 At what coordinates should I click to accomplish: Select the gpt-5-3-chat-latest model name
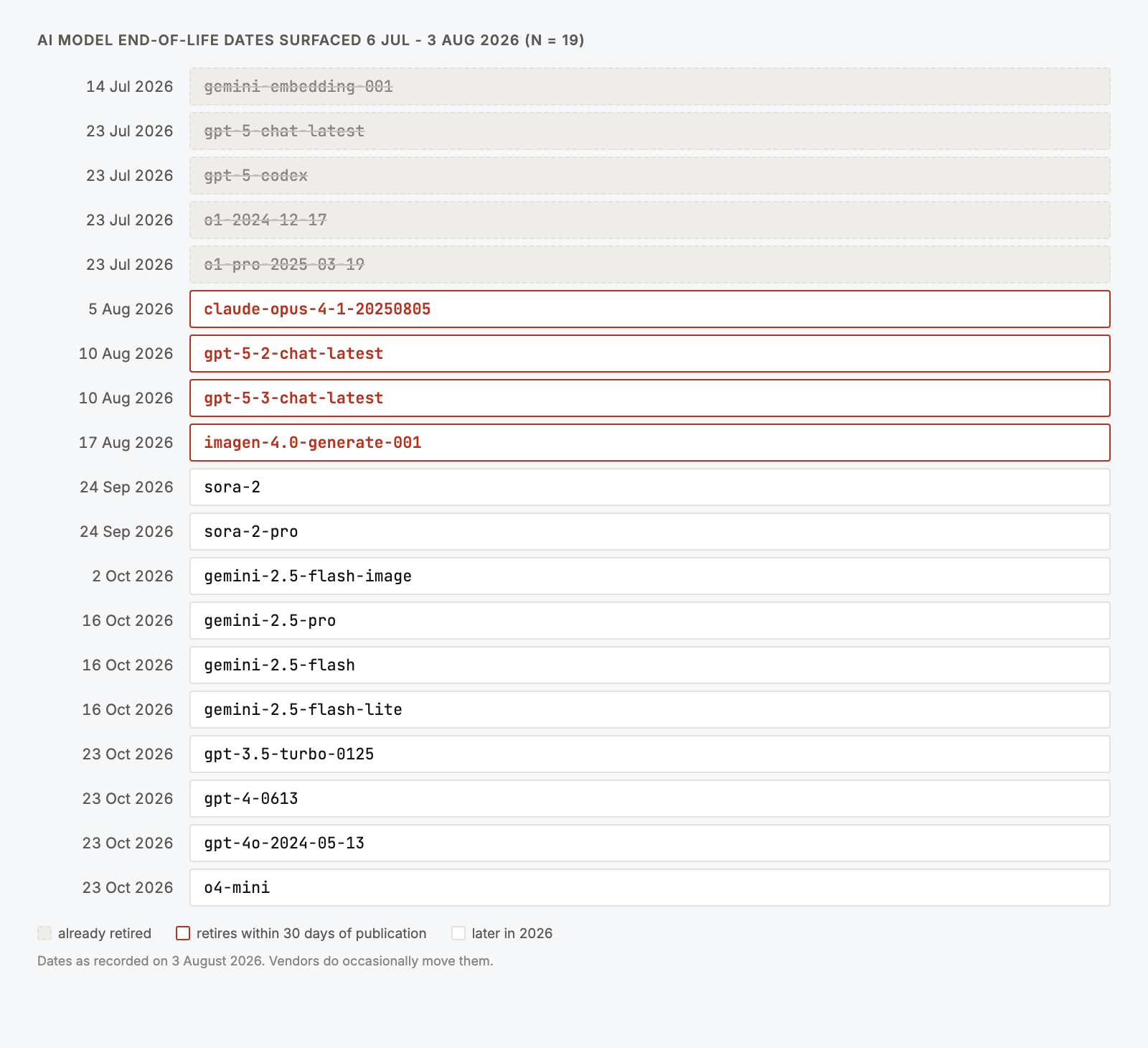click(293, 398)
